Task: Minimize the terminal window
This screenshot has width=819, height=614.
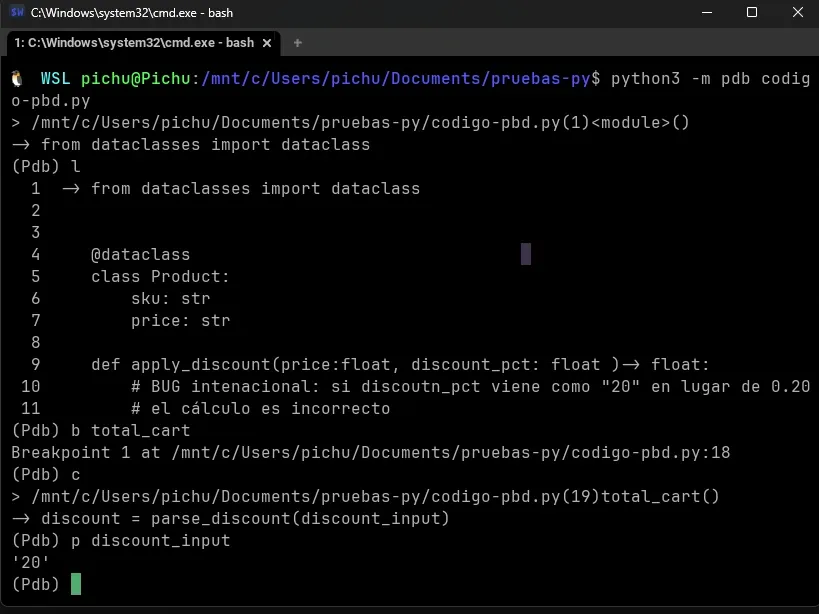Action: tap(706, 13)
